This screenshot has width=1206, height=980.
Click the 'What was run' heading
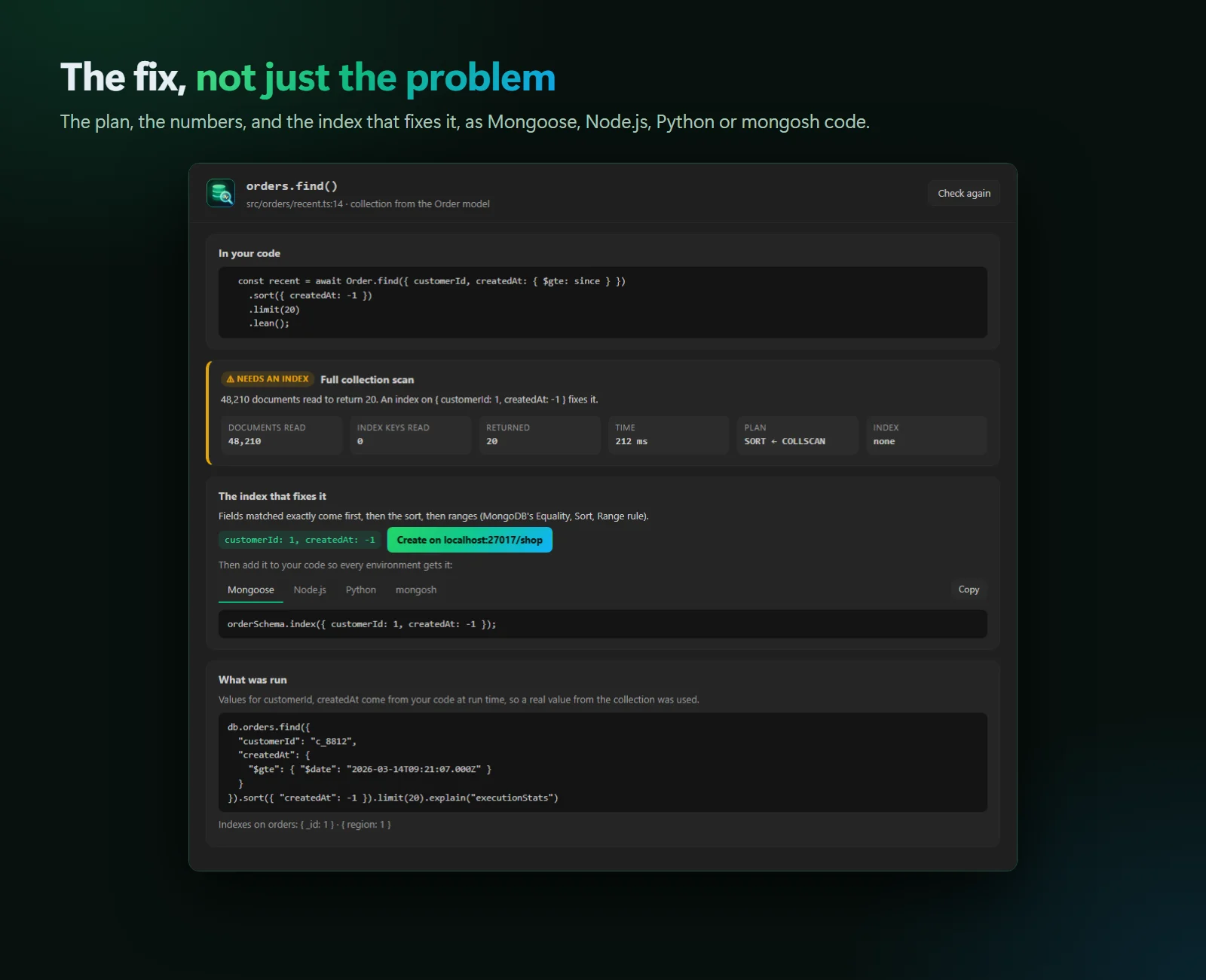click(x=253, y=680)
